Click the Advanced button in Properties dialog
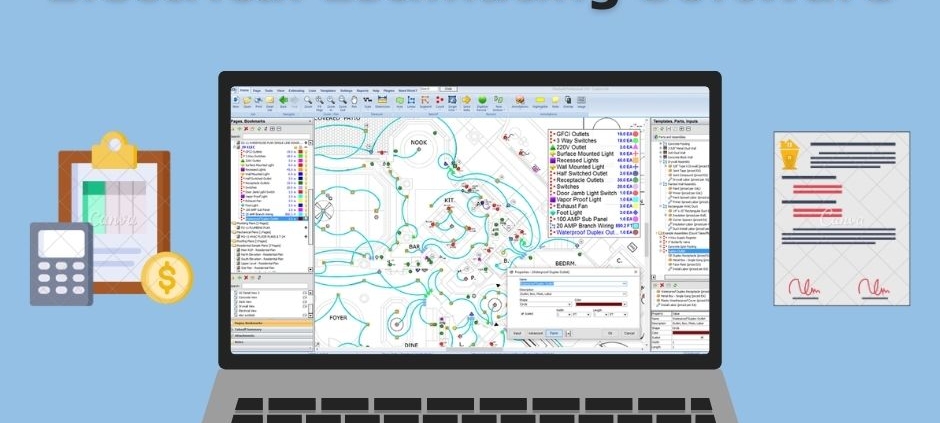This screenshot has height=423, width=940. click(535, 333)
